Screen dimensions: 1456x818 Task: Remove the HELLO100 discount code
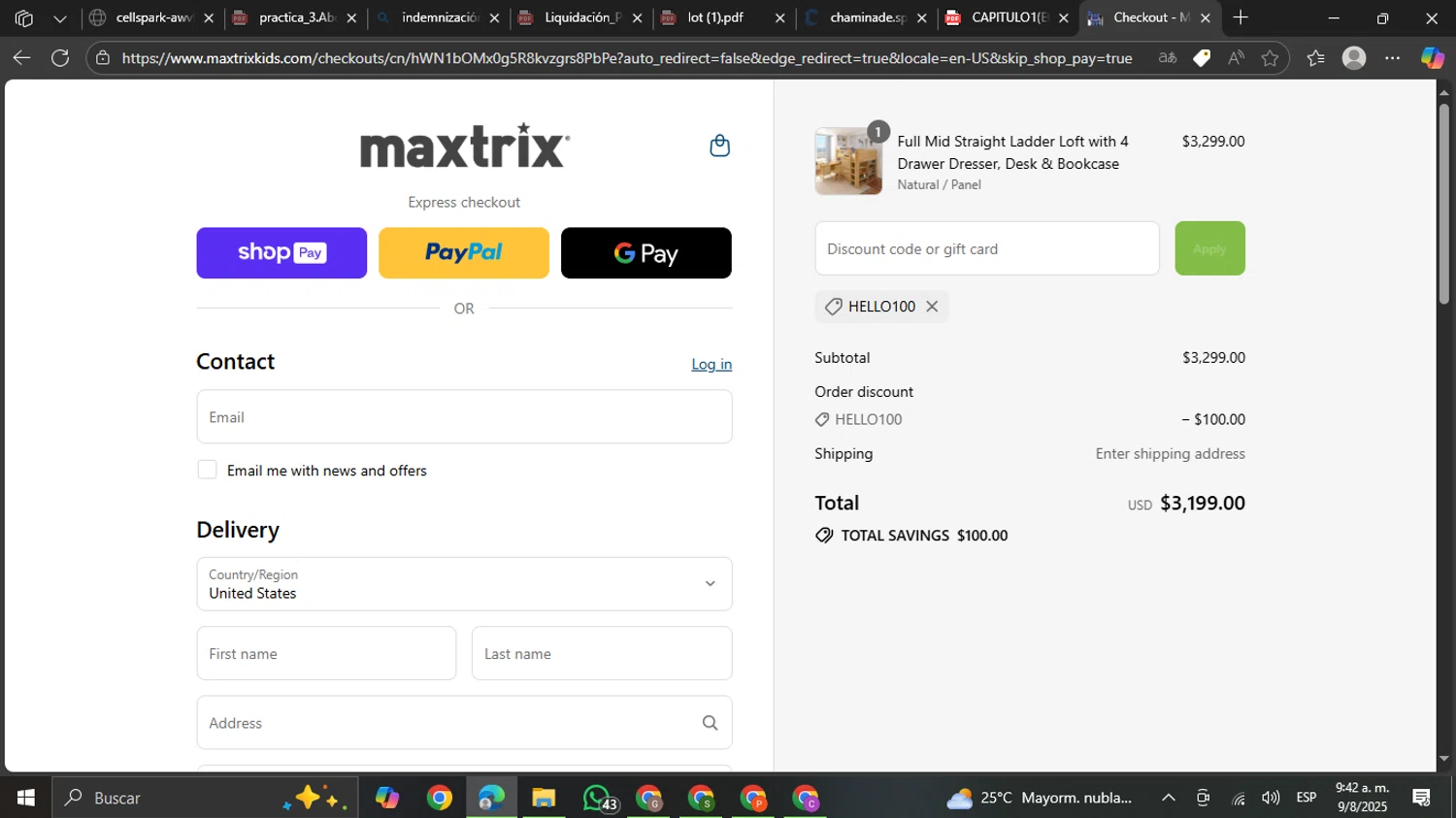[932, 307]
